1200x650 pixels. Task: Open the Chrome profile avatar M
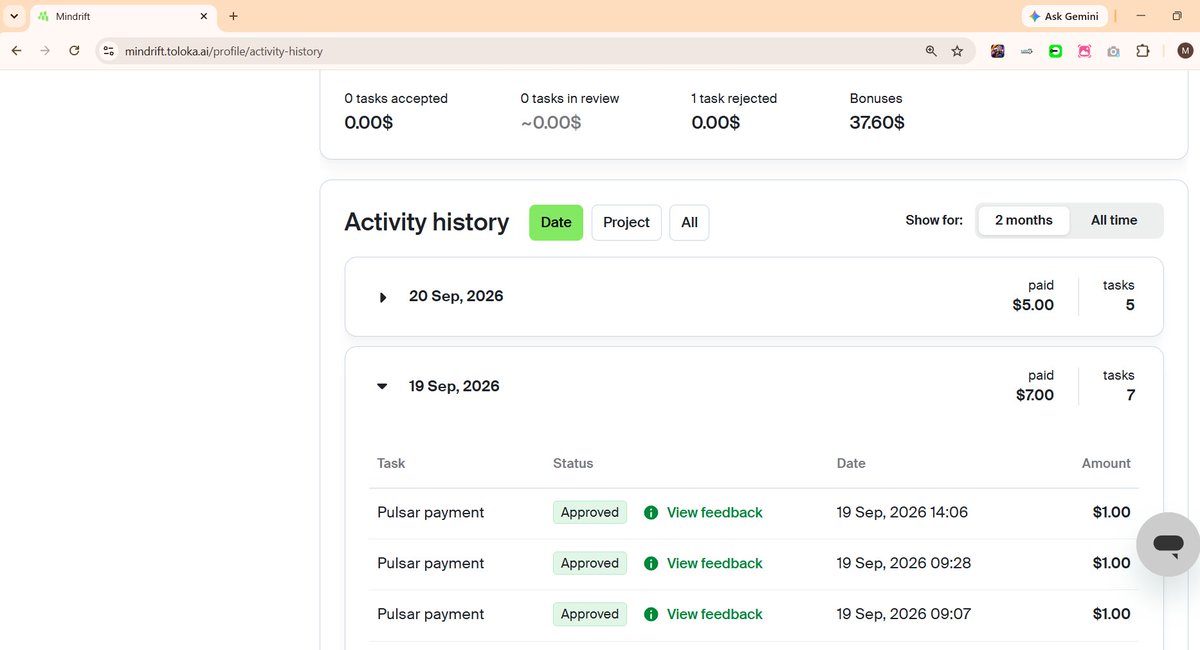click(1185, 51)
